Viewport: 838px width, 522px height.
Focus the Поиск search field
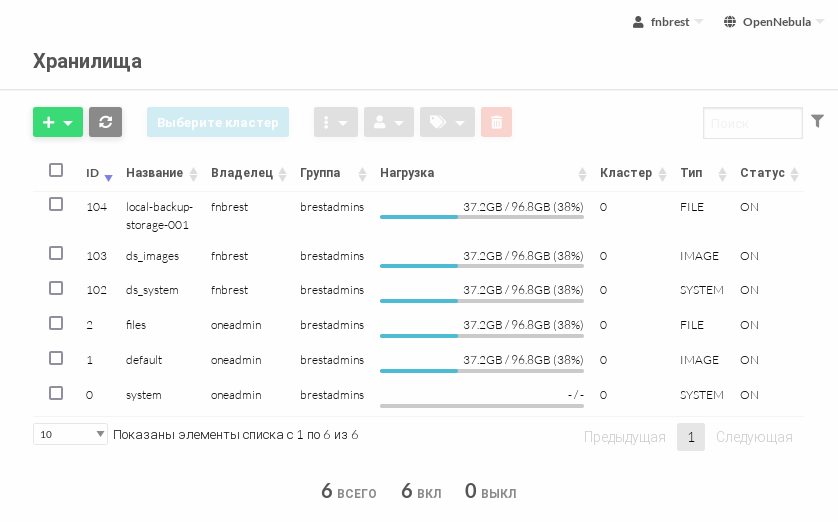(752, 123)
